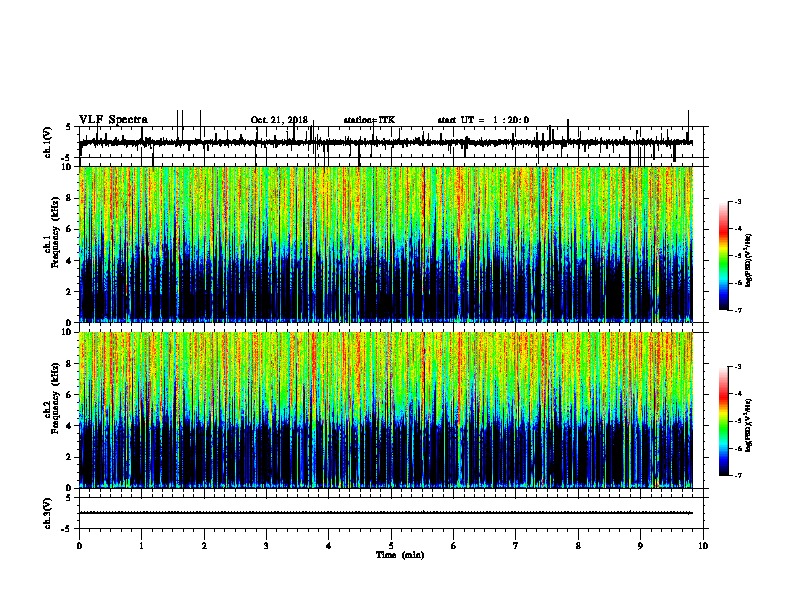Click inside the ch.1 spectrogram panel

tap(385, 244)
